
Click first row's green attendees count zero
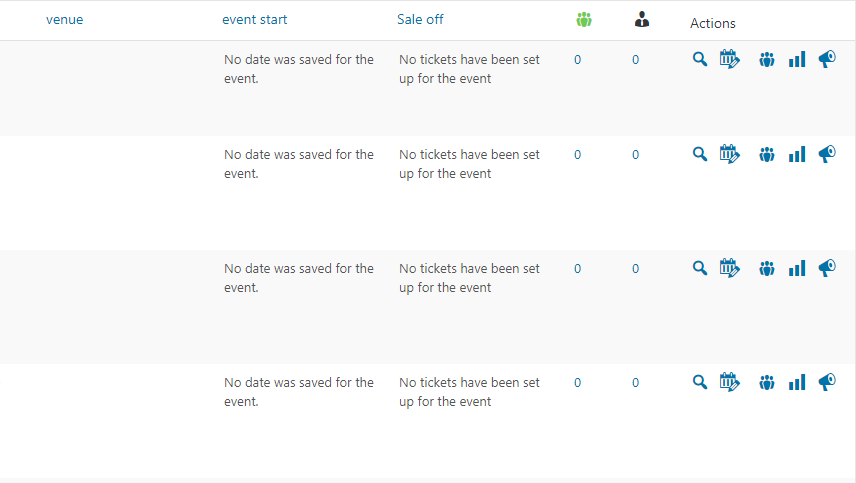click(x=578, y=60)
